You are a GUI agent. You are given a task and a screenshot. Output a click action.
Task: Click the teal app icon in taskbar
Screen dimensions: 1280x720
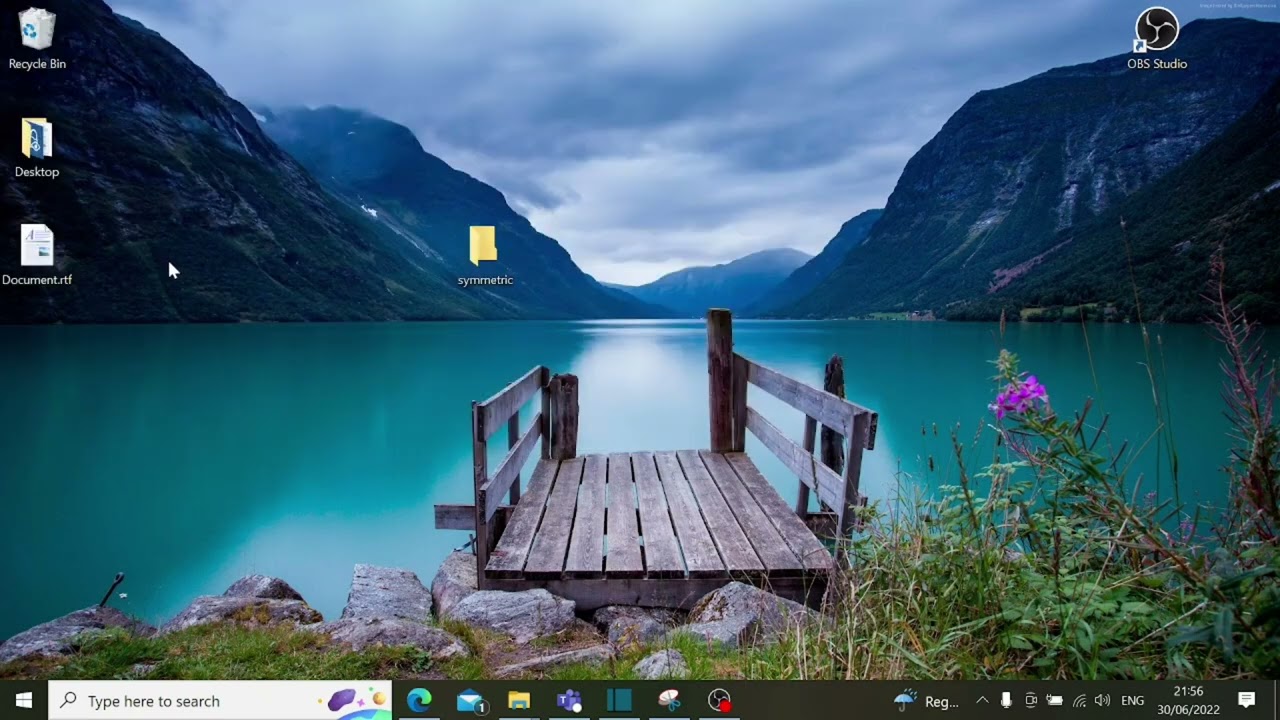tap(619, 701)
